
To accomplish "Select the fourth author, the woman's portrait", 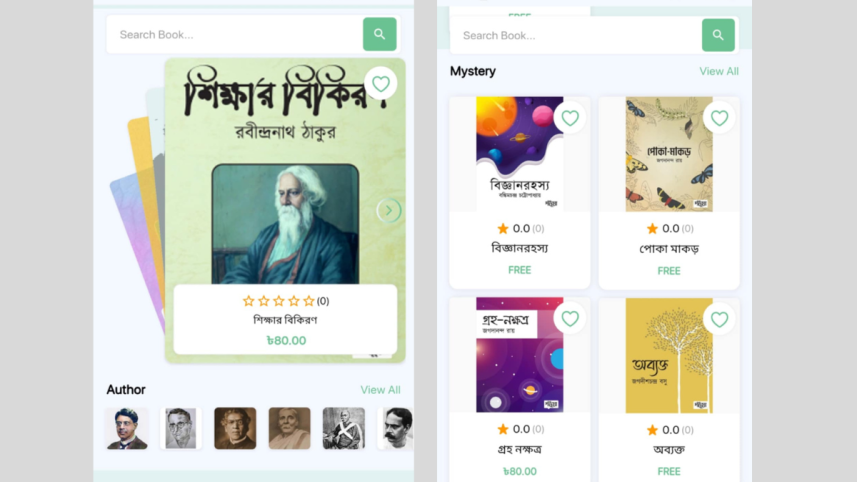I will click(290, 428).
